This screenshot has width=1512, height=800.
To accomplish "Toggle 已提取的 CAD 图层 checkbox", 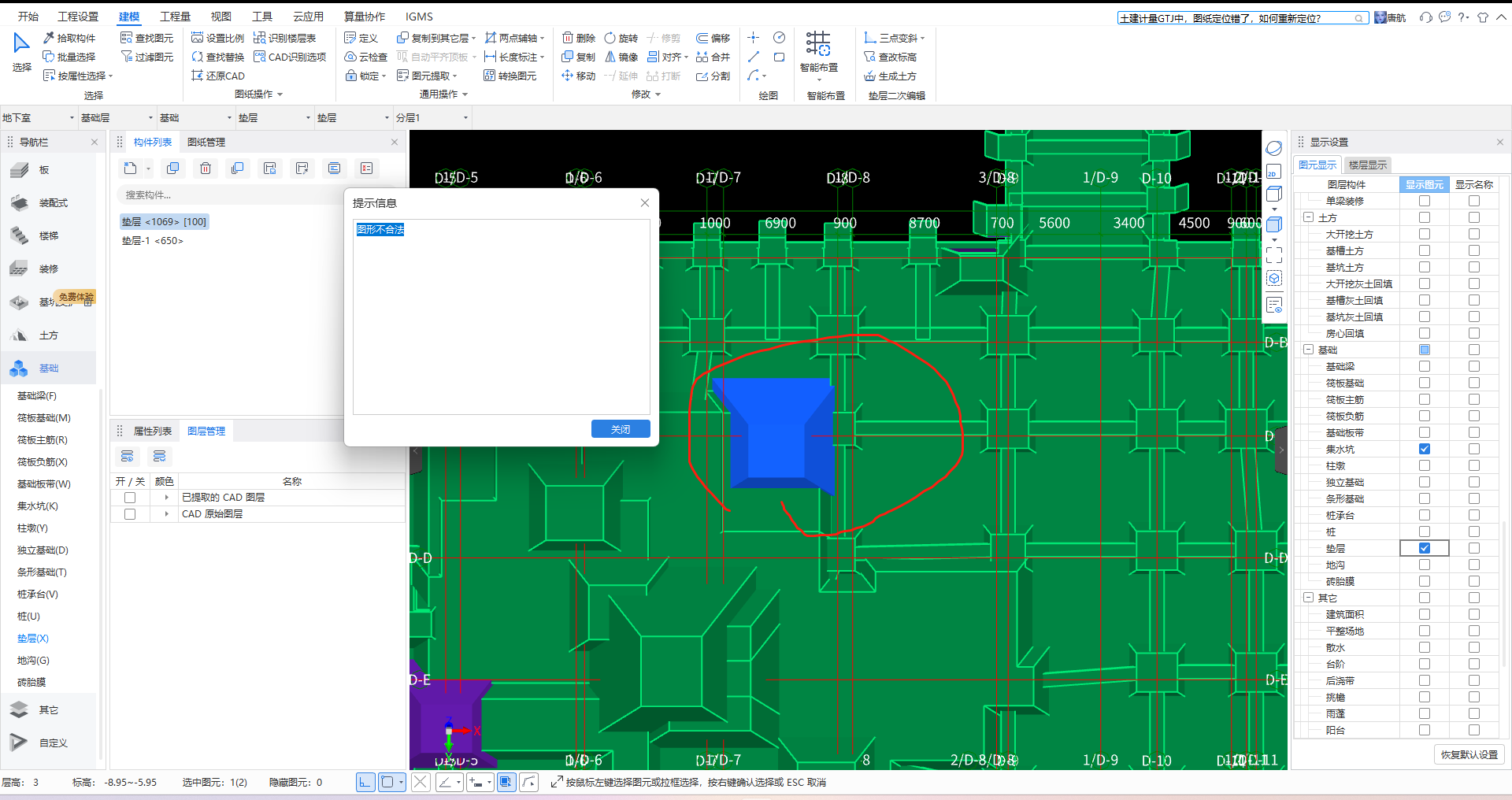I will [130, 498].
